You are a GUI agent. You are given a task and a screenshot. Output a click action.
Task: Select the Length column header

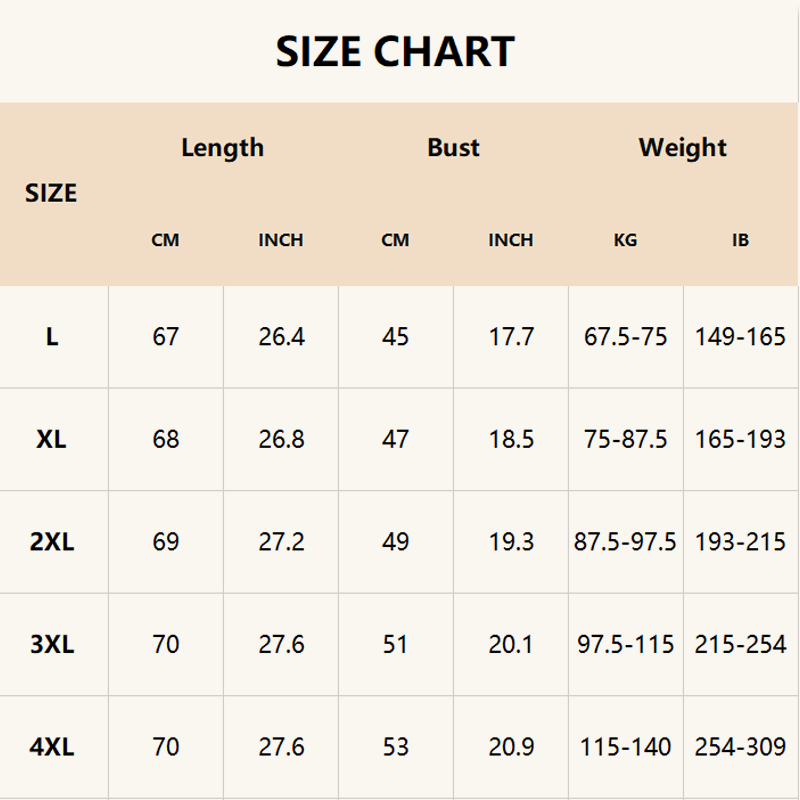(x=222, y=148)
